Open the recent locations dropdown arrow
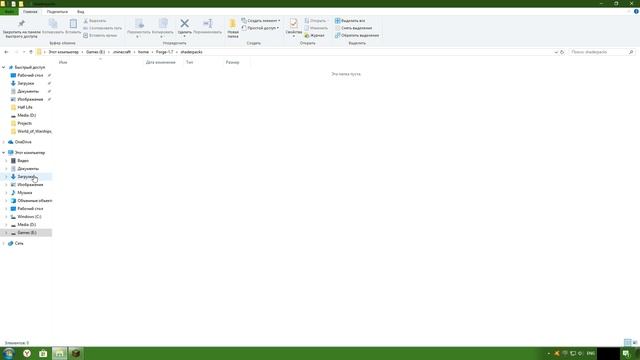 (x=24, y=52)
